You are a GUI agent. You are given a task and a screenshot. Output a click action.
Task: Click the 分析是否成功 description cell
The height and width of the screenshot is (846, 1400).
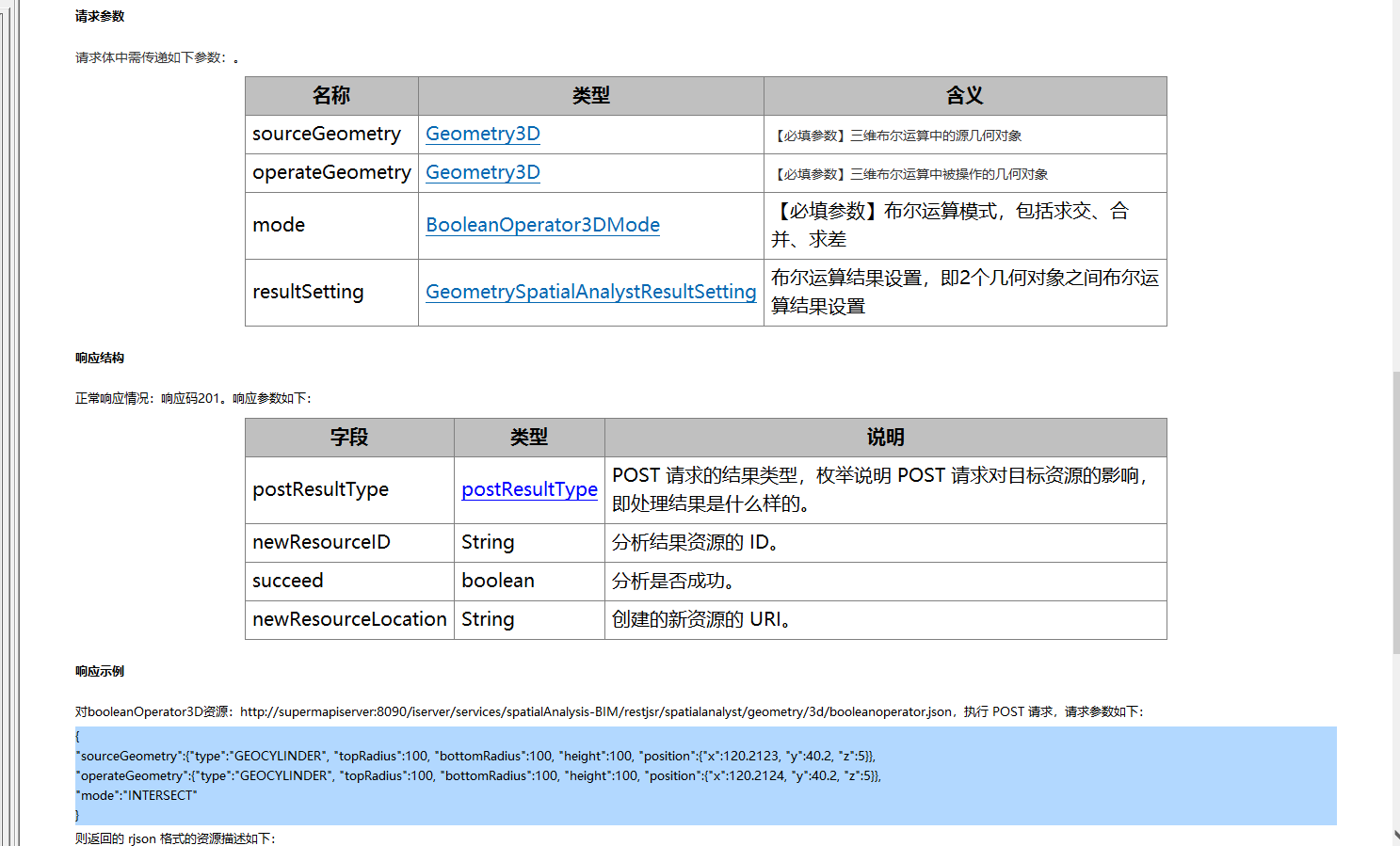[x=885, y=582]
